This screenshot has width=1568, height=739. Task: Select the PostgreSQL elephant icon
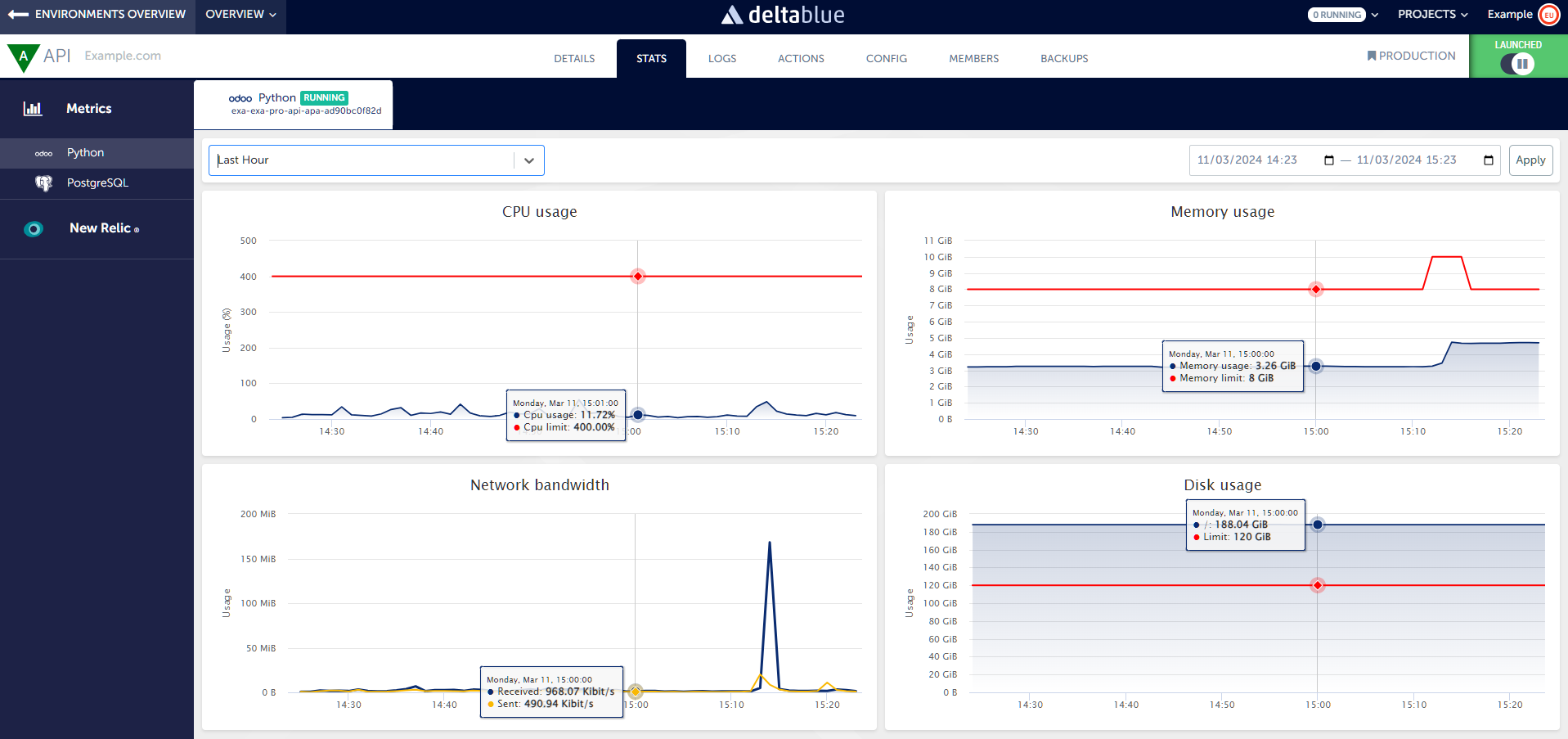pyautogui.click(x=43, y=183)
